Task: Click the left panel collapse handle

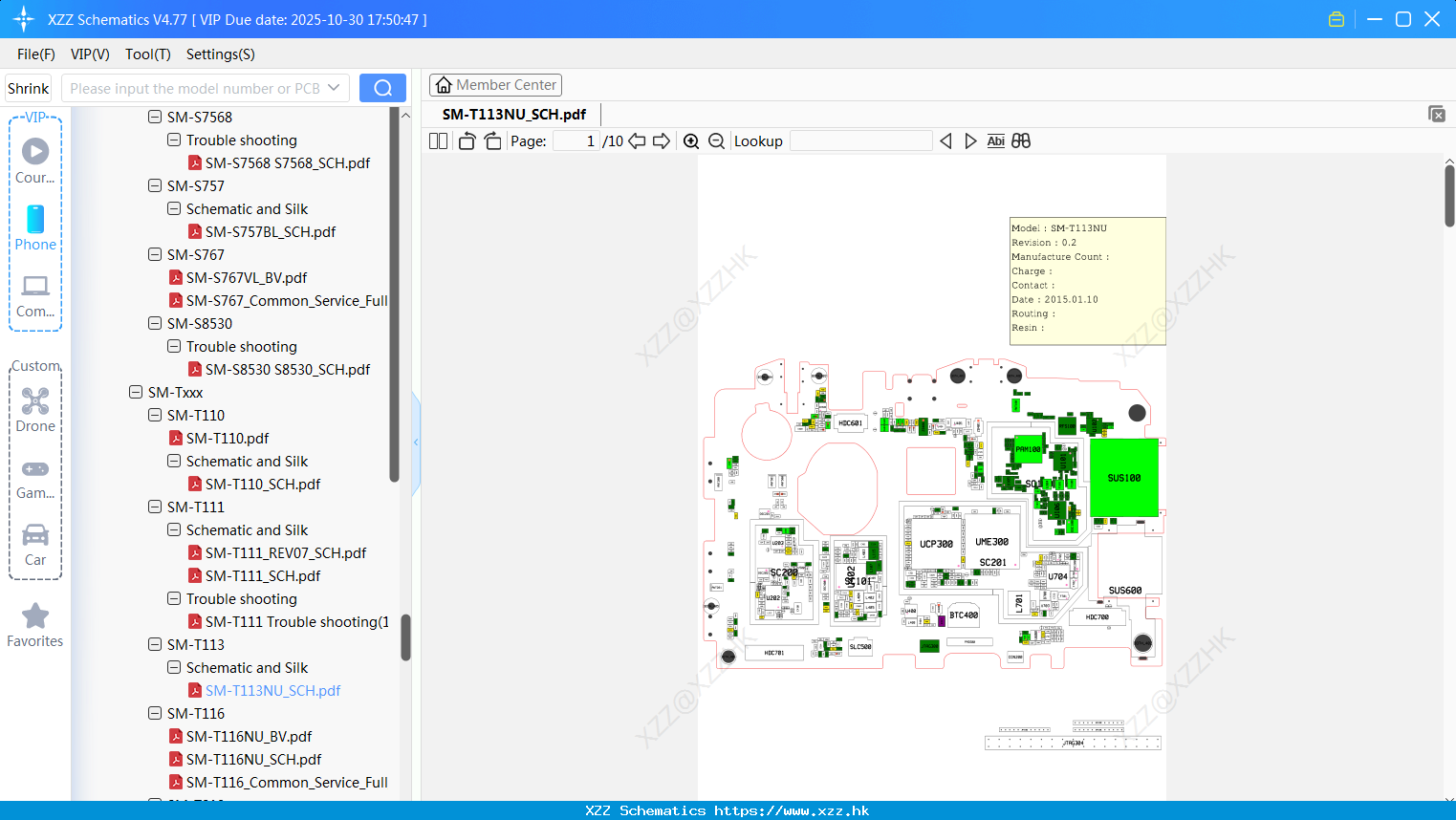Action: [x=416, y=442]
